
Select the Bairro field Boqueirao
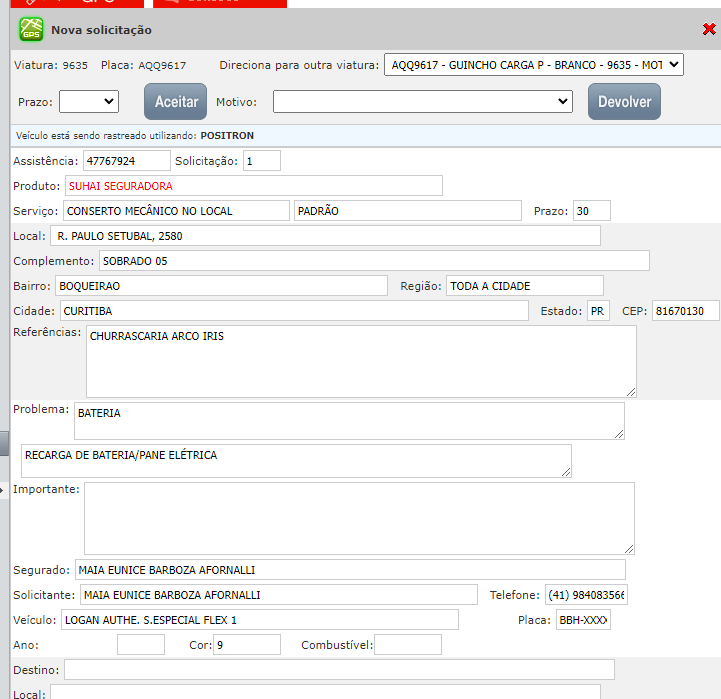click(219, 286)
